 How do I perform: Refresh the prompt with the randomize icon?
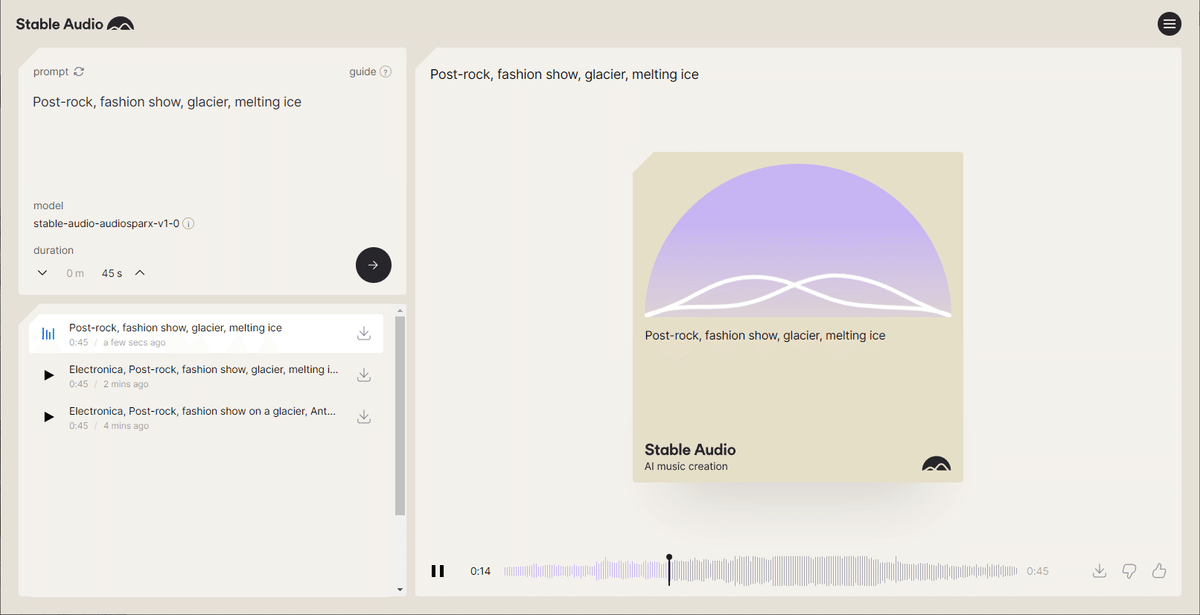coord(79,72)
